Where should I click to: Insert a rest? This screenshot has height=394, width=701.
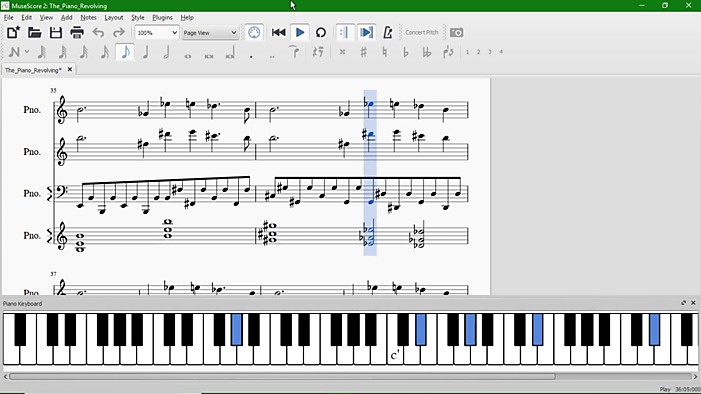point(318,52)
